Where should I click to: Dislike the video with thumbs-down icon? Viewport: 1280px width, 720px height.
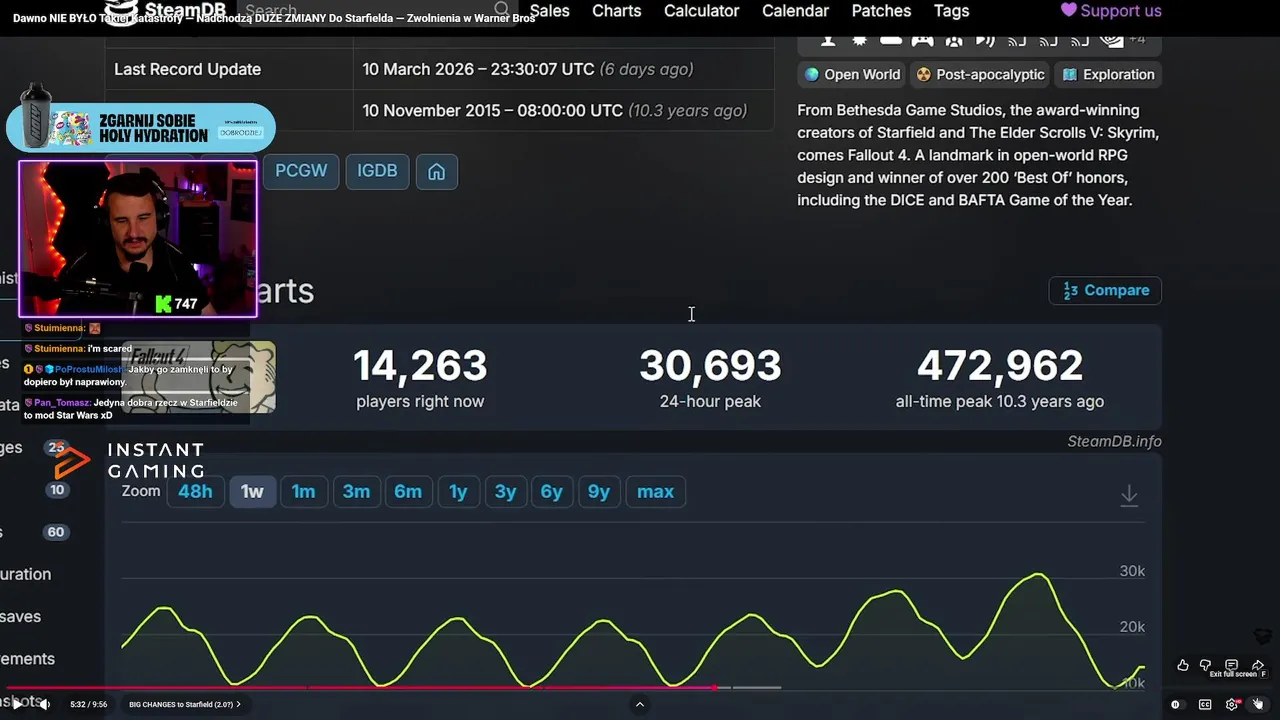pyautogui.click(x=1206, y=666)
